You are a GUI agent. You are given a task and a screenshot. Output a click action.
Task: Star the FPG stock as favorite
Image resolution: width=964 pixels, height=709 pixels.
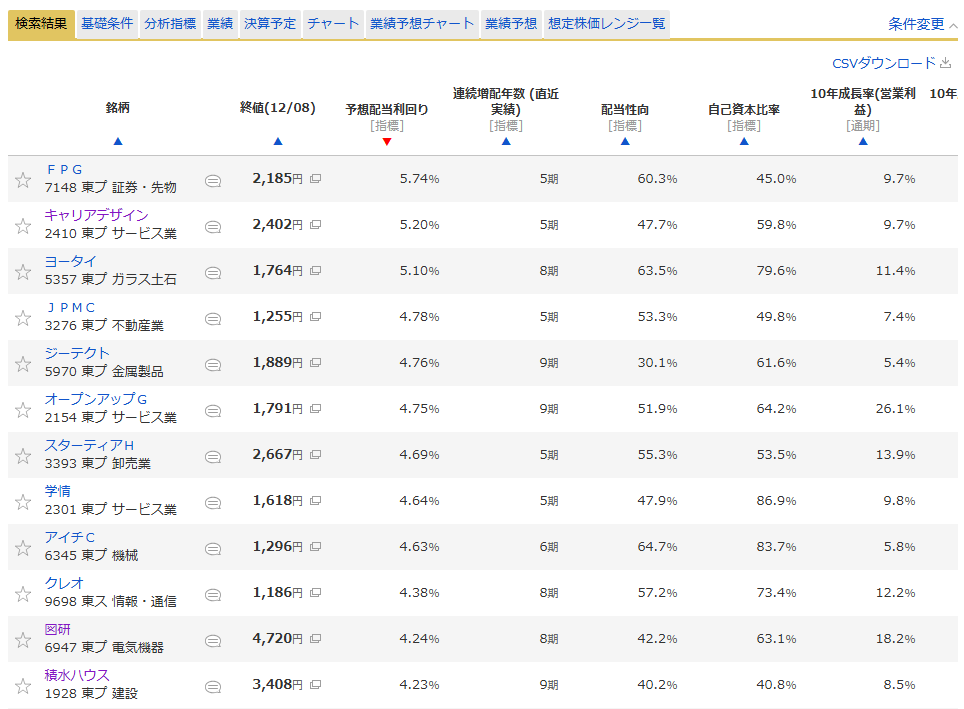pos(23,180)
